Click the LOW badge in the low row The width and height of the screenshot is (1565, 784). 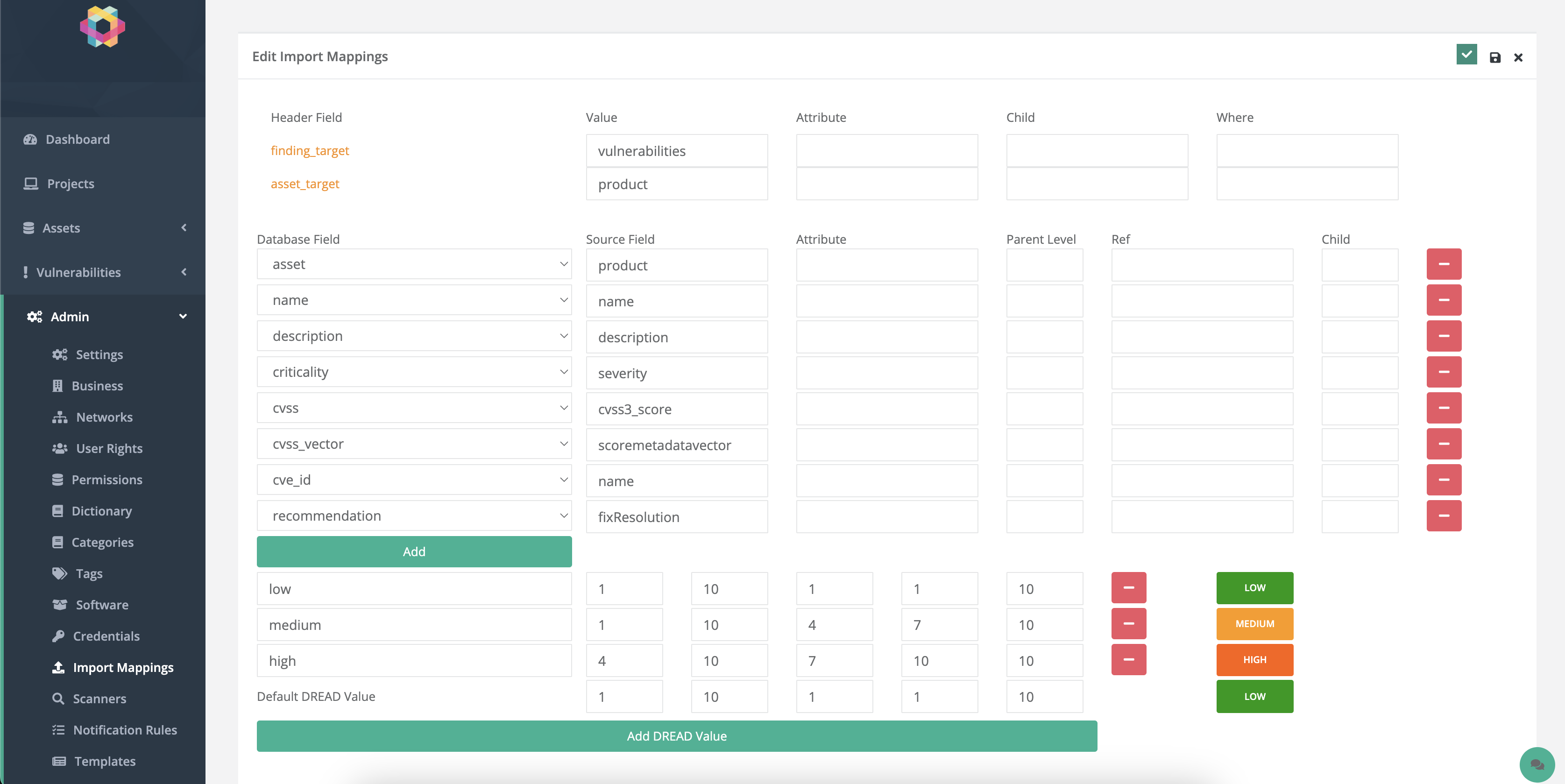pos(1254,588)
